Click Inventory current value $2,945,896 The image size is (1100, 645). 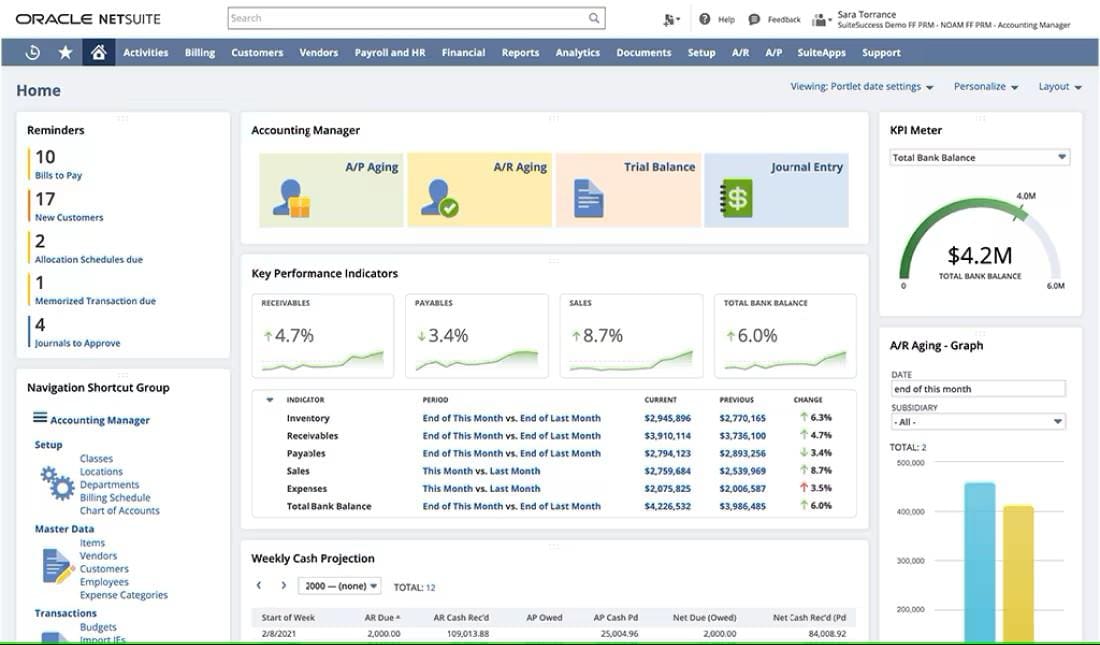click(667, 418)
